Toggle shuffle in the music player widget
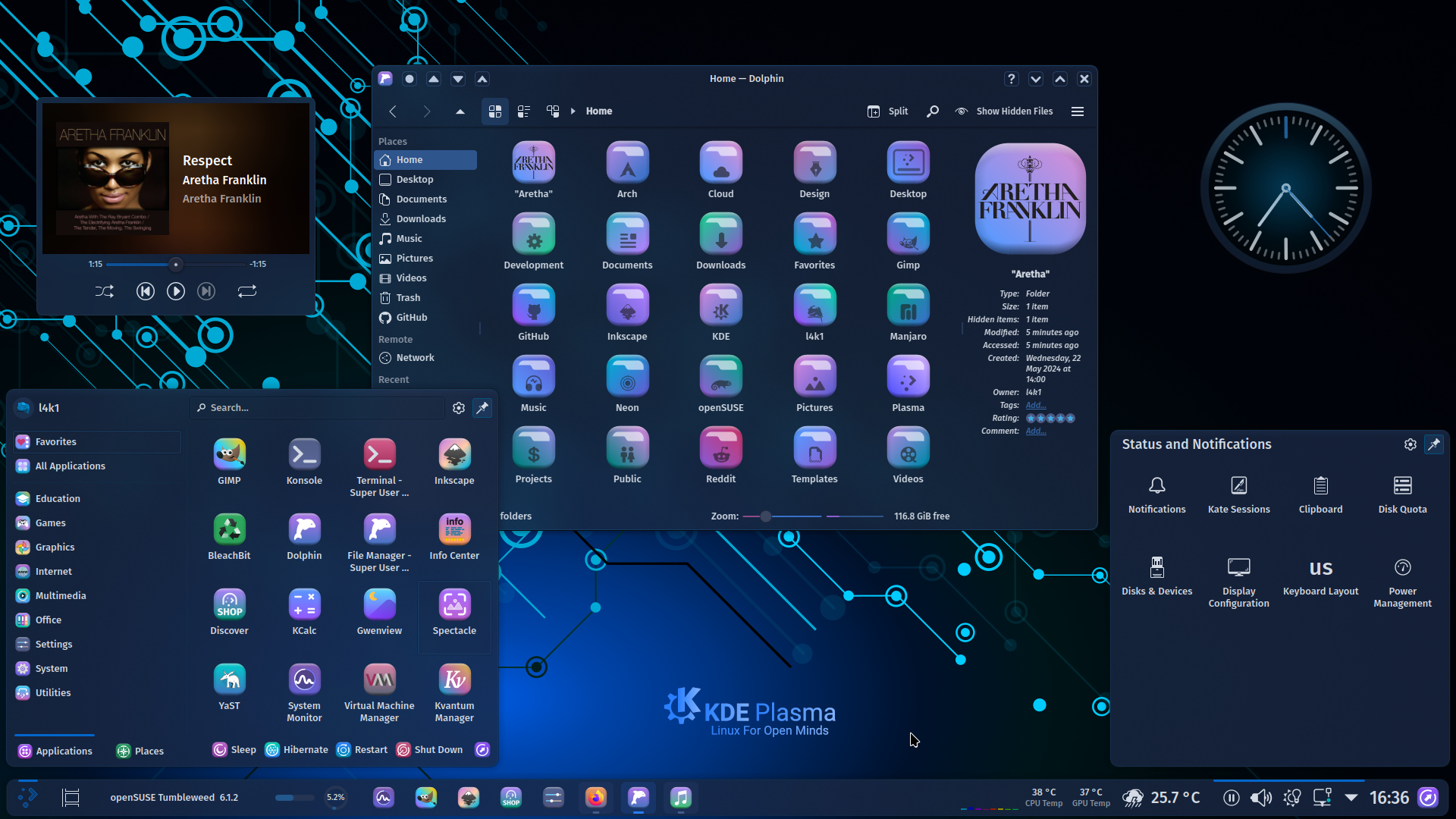The image size is (1456, 819). coord(105,291)
